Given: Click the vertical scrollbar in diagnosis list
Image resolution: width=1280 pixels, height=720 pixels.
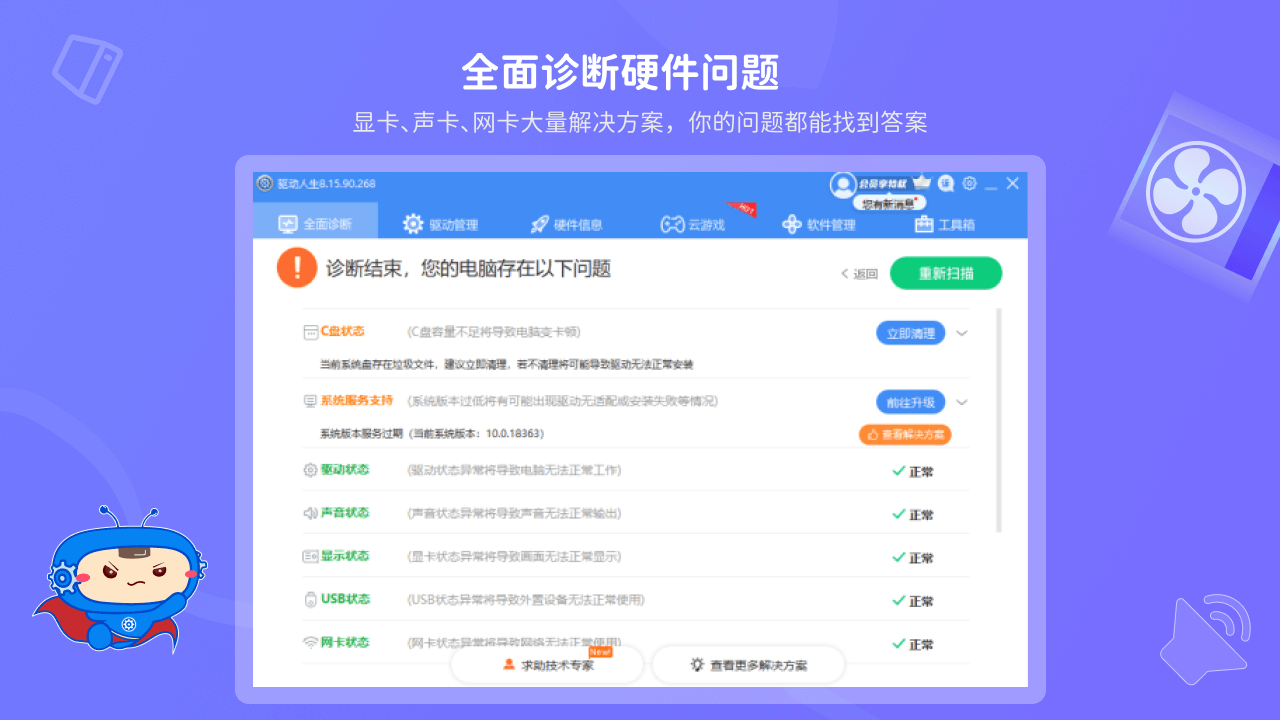Looking at the screenshot, I should pos(998,420).
